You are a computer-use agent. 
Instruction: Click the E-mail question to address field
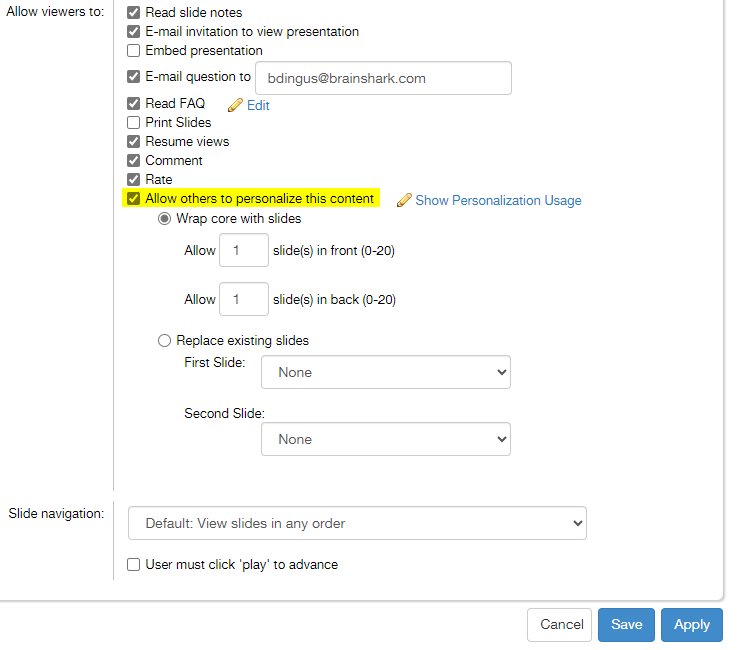coord(383,78)
